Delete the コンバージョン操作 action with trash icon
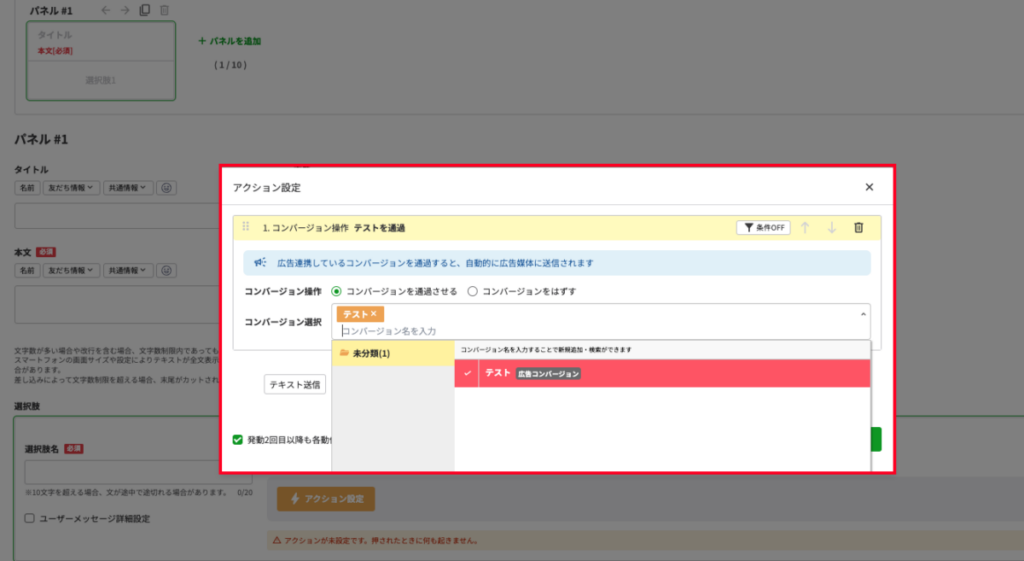 coord(858,228)
